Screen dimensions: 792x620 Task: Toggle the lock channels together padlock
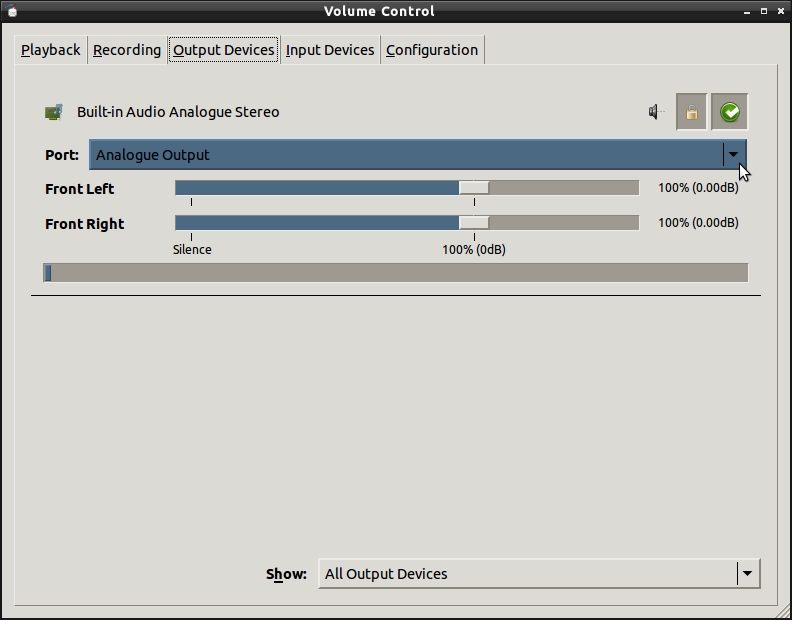[691, 112]
